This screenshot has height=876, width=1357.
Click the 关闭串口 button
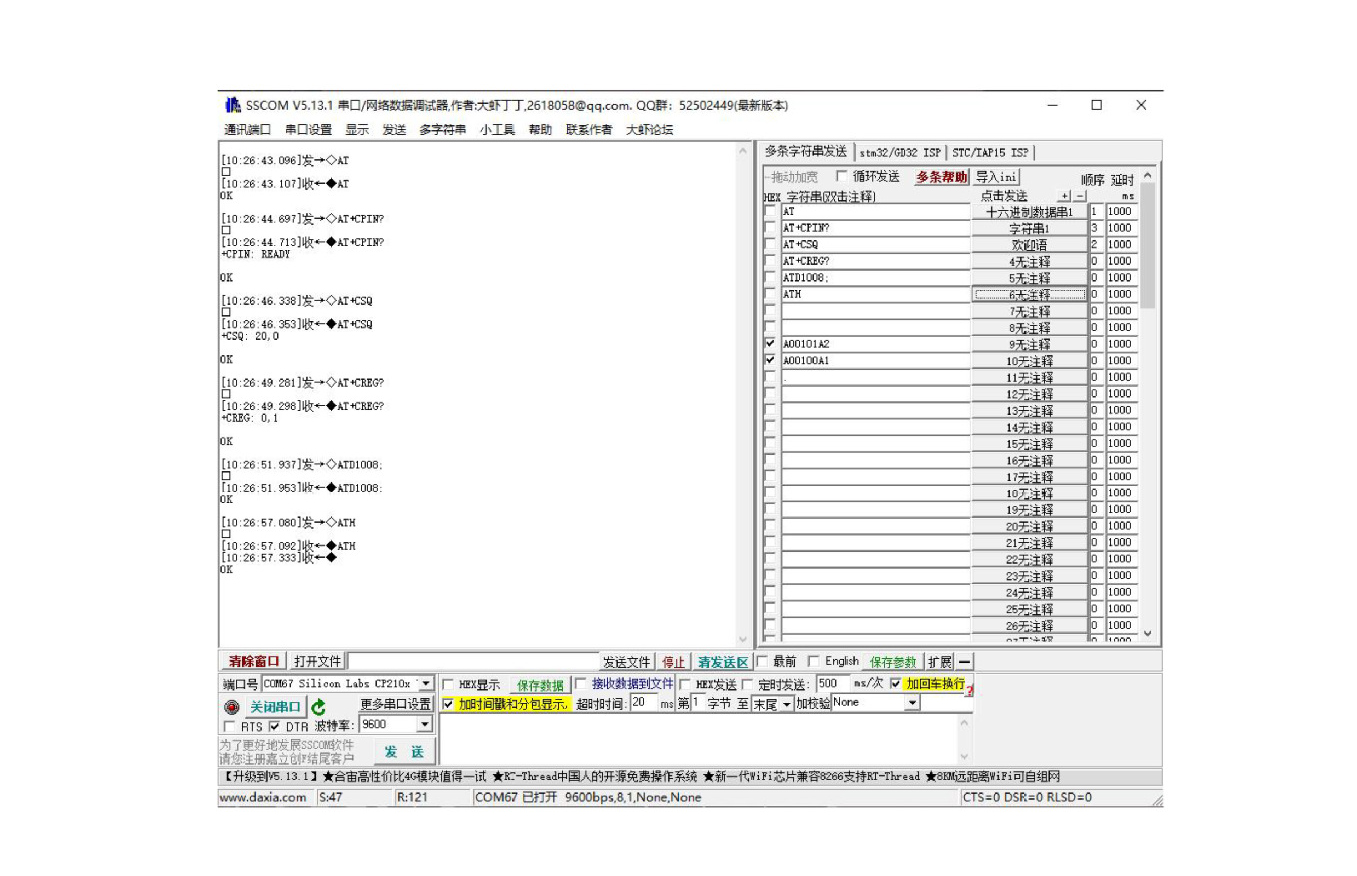pyautogui.click(x=276, y=707)
